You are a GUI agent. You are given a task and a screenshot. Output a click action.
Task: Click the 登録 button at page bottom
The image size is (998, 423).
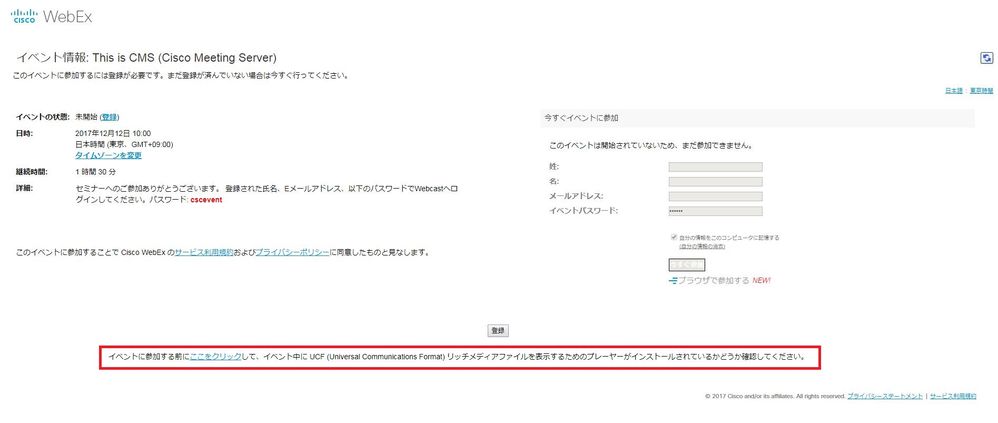[x=498, y=331]
